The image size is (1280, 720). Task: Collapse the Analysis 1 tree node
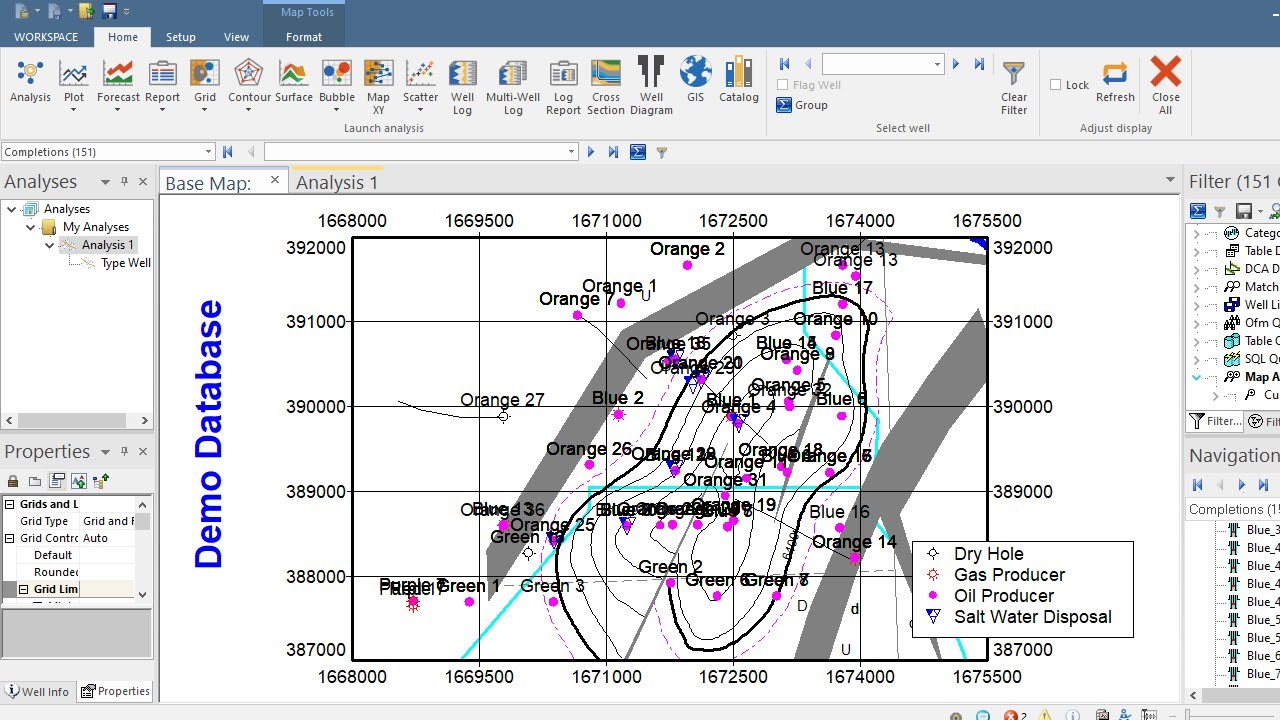(x=50, y=245)
